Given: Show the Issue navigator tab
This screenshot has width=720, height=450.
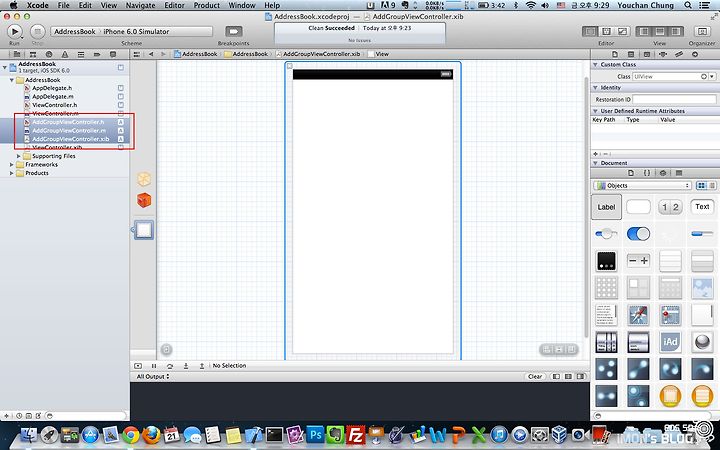Looking at the screenshot, I should point(65,54).
